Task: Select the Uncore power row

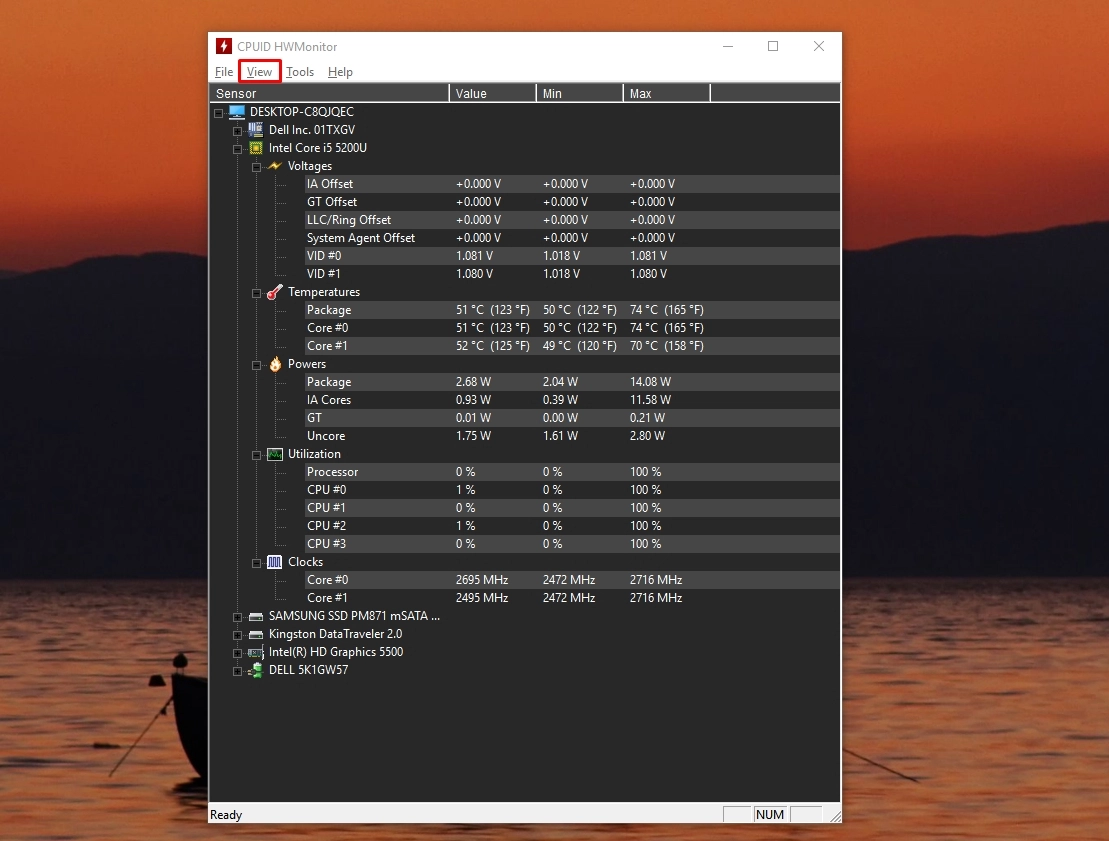Action: click(572, 436)
